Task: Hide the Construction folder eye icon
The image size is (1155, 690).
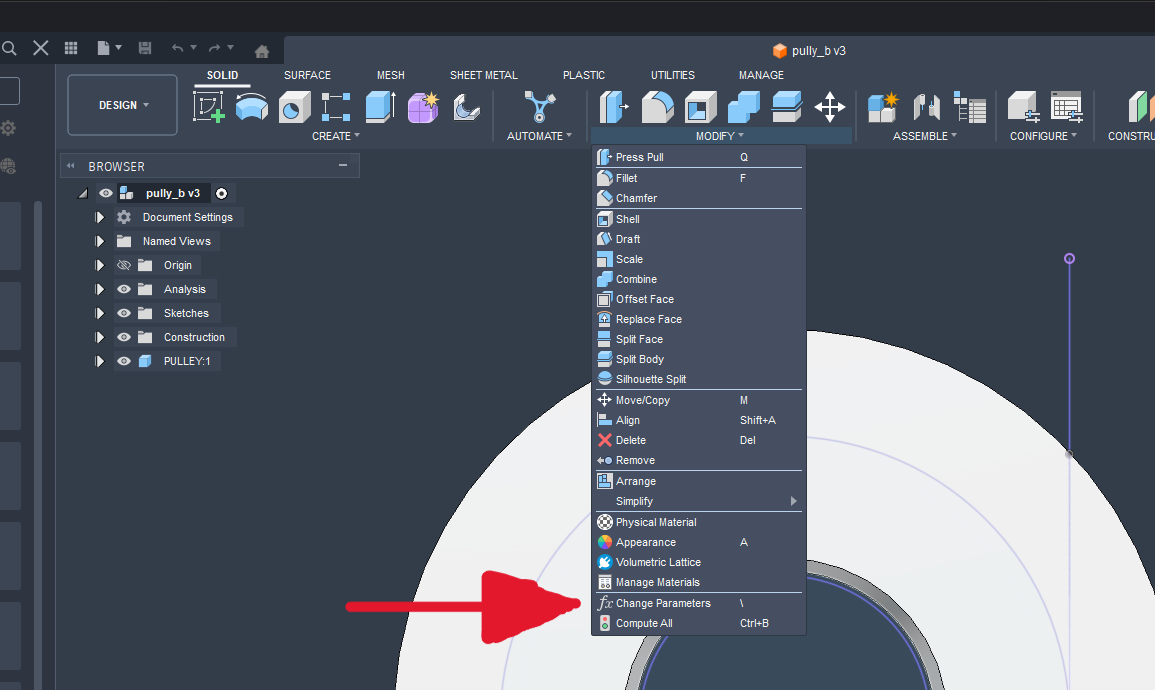Action: [x=124, y=337]
